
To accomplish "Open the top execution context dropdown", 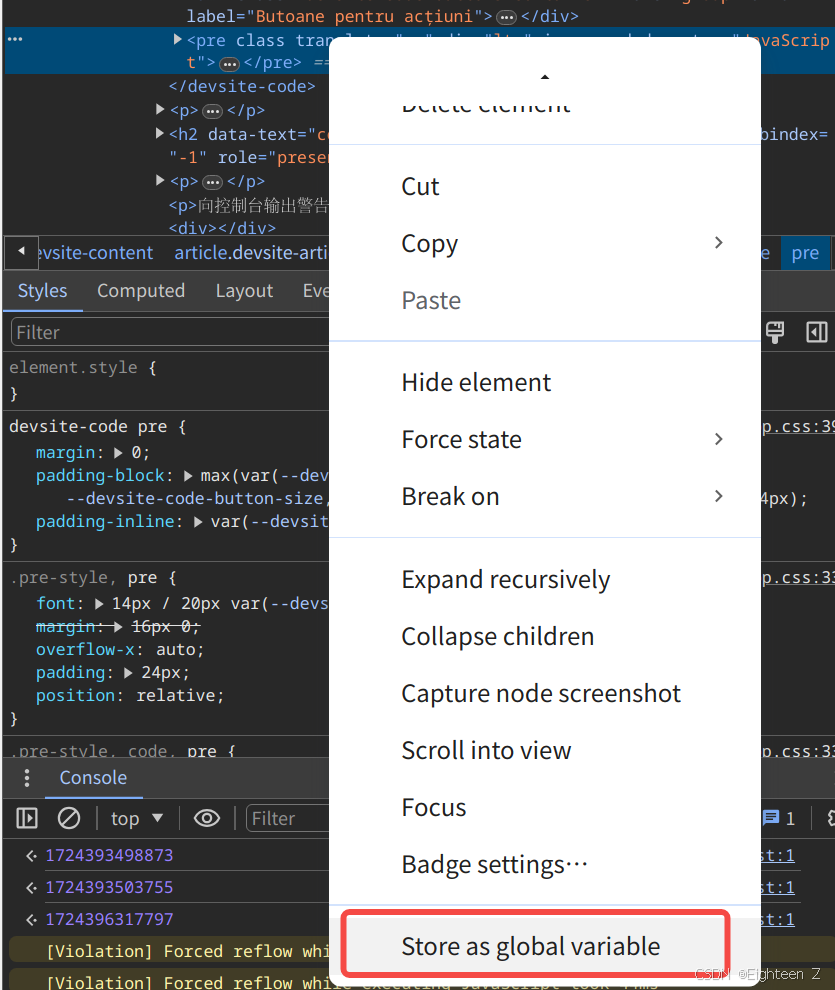I will coord(138,818).
